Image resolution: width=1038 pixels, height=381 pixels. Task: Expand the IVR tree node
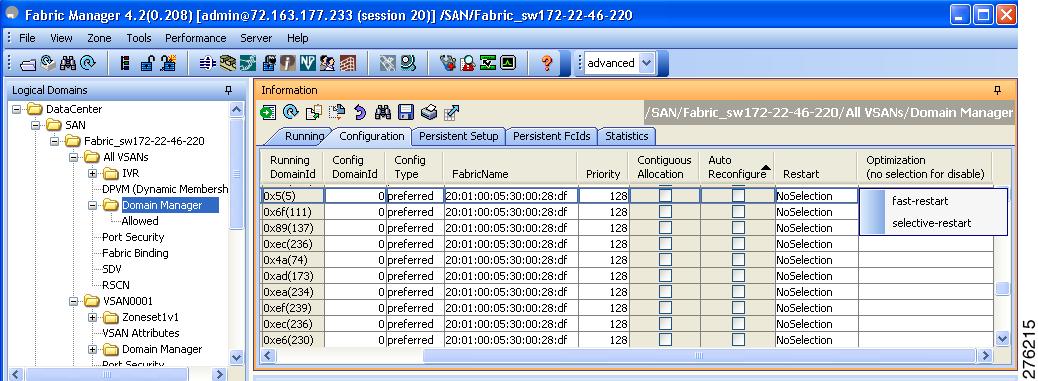93,173
